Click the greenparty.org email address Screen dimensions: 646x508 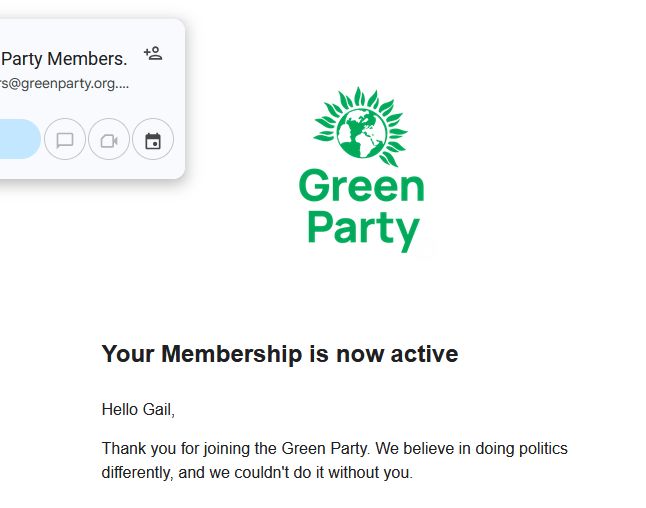coord(64,84)
